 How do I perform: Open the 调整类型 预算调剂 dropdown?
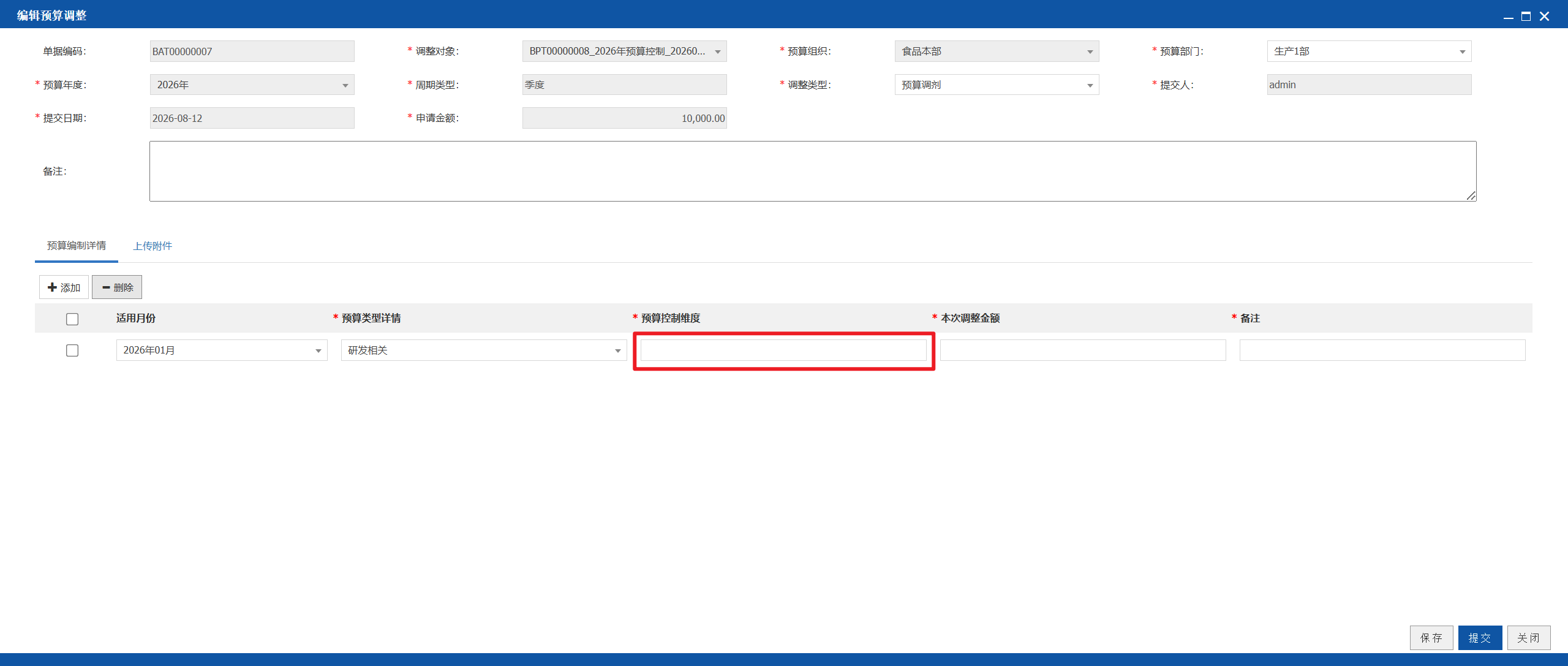997,85
